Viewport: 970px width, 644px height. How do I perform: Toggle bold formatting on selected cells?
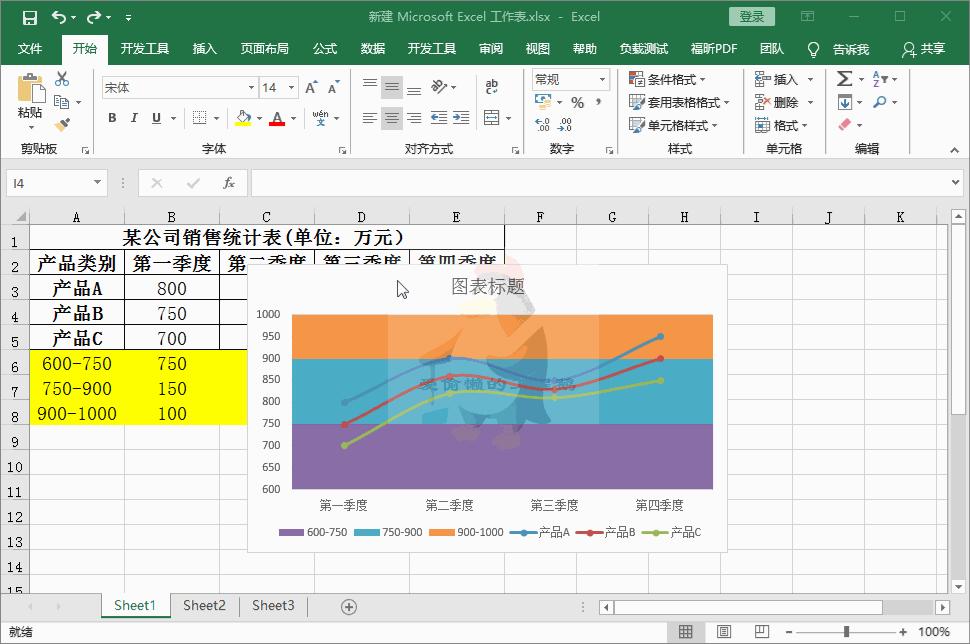pyautogui.click(x=112, y=118)
